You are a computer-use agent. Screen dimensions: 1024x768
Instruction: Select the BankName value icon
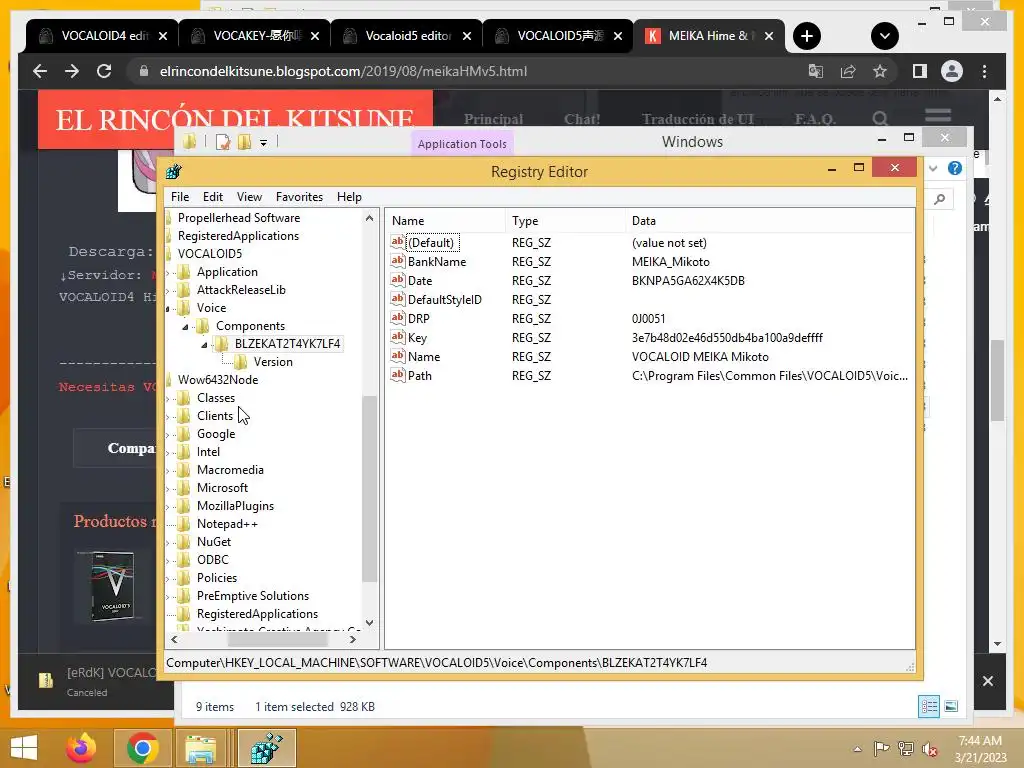[397, 261]
